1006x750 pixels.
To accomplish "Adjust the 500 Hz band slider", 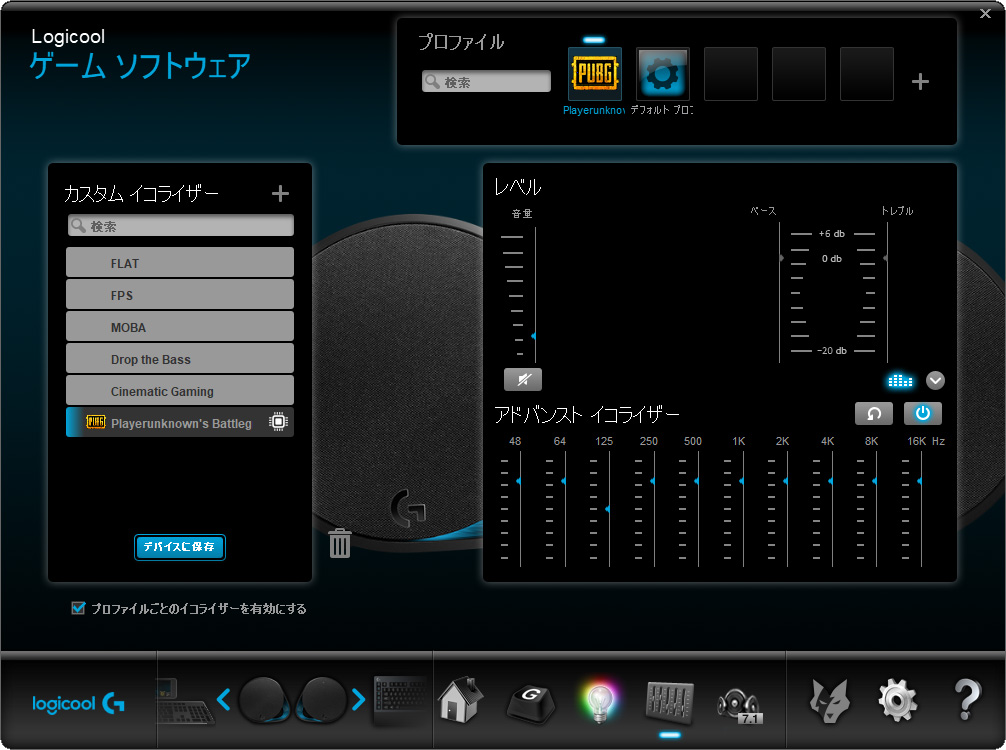I will coord(697,481).
